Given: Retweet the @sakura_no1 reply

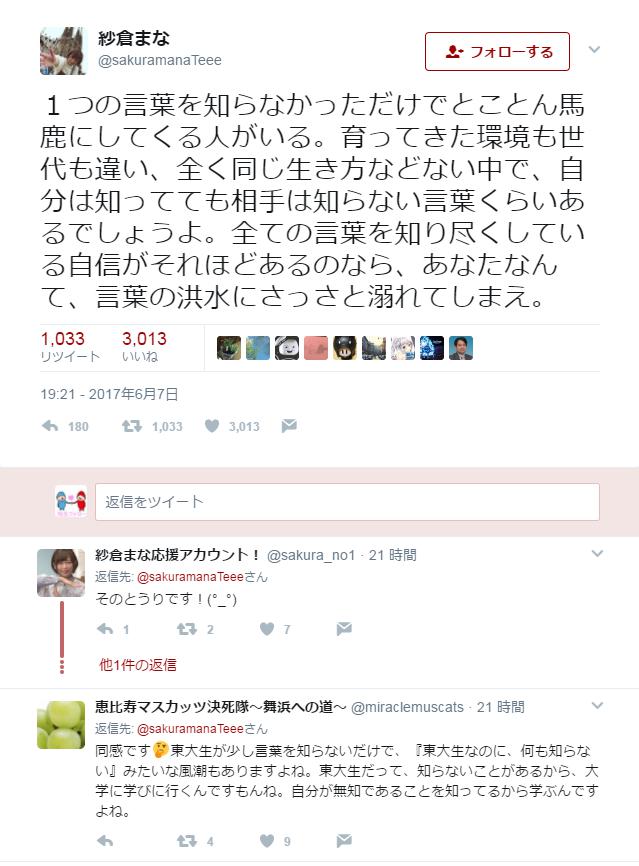Looking at the screenshot, I should (x=187, y=629).
